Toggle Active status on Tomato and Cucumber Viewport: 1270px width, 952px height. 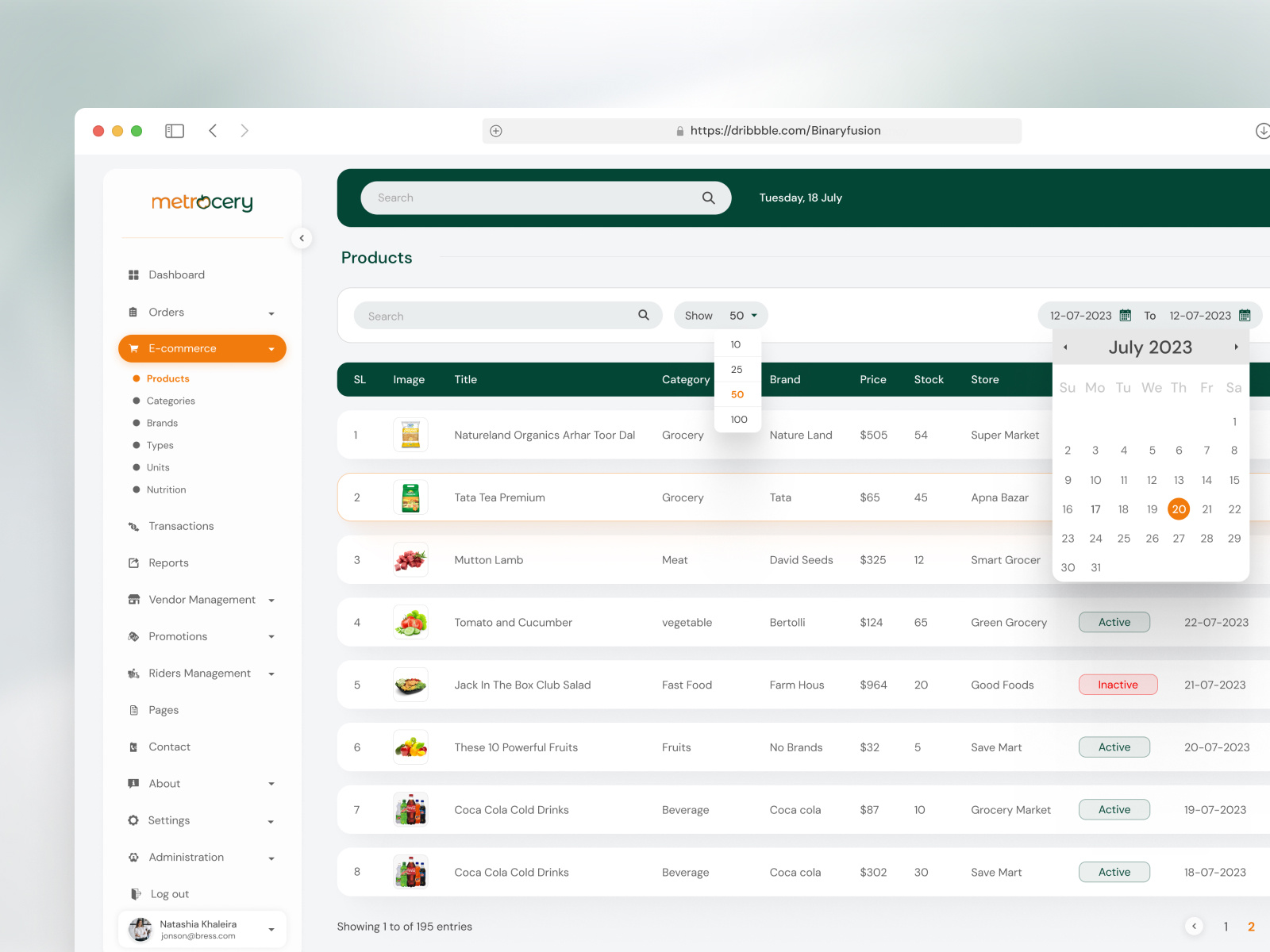[x=1114, y=622]
